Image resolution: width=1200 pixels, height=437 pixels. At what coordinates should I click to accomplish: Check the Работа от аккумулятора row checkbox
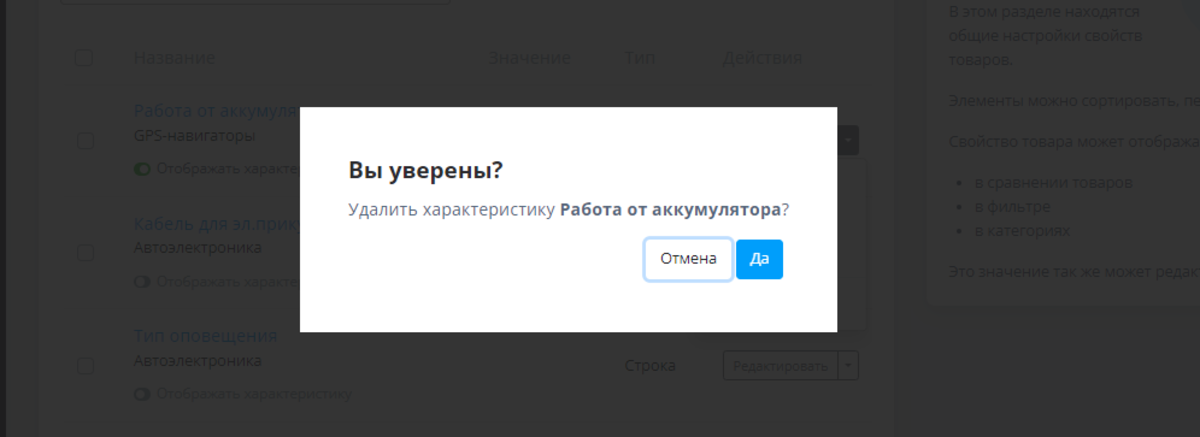pos(85,140)
